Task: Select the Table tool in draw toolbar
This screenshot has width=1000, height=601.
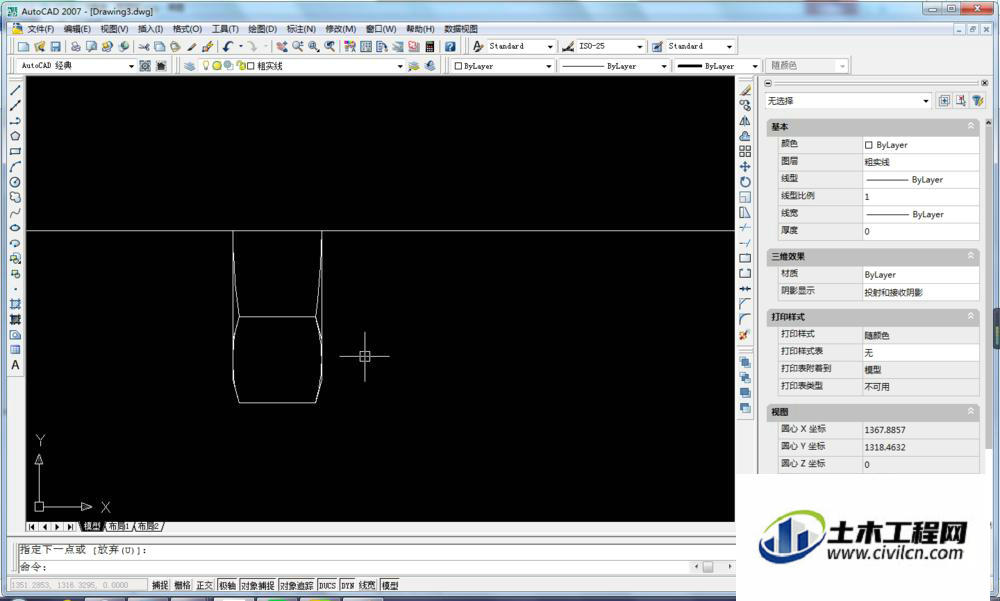Action: [x=15, y=350]
